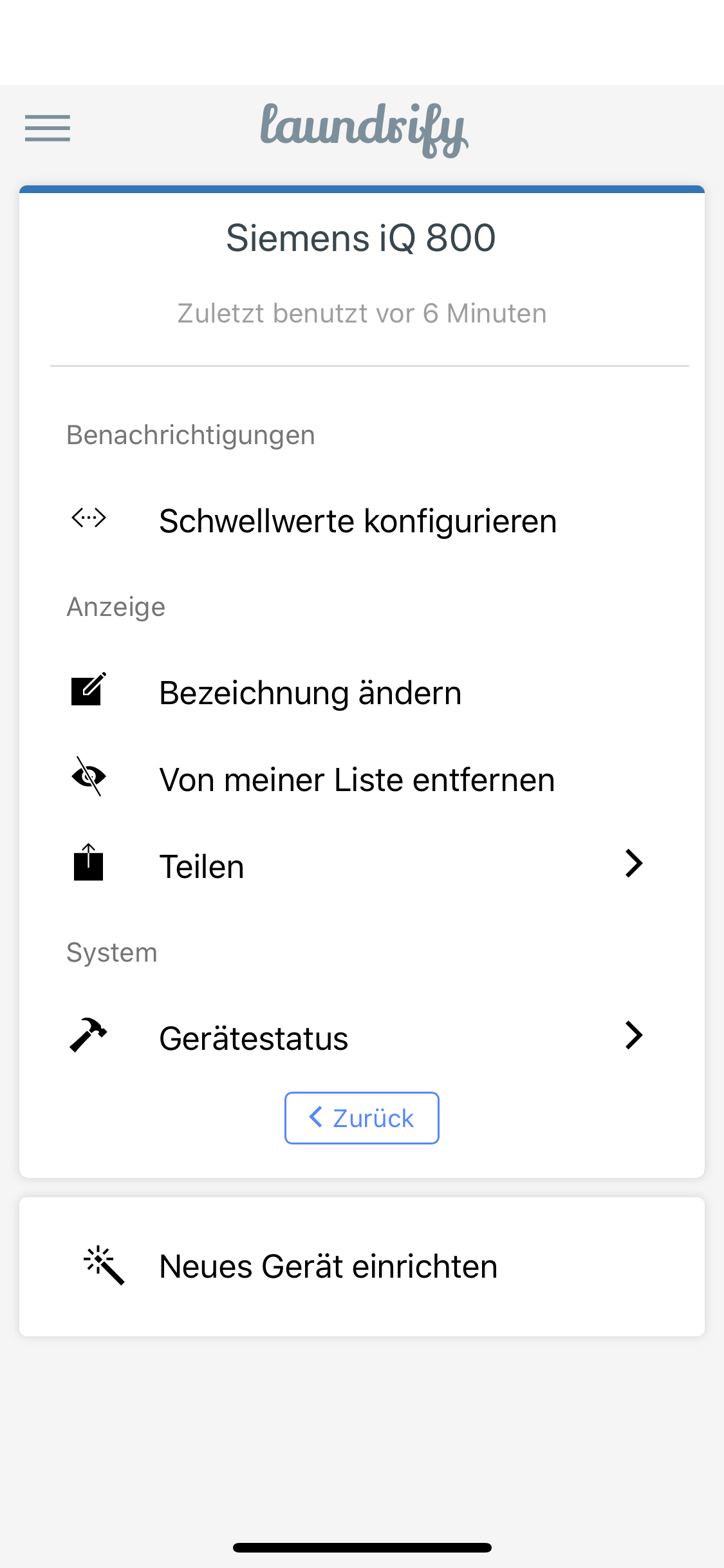The height and width of the screenshot is (1568, 724).
Task: Tap the Zuletzt benutzt status text
Action: click(362, 313)
